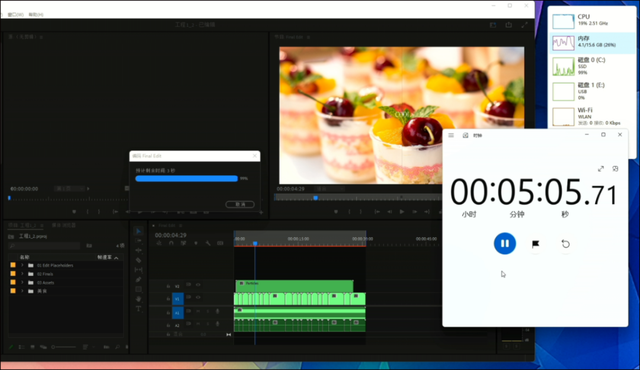Viewport: 640px width, 370px height.
Task: Expand the 03 Assets bin
Action: pyautogui.click(x=22, y=282)
